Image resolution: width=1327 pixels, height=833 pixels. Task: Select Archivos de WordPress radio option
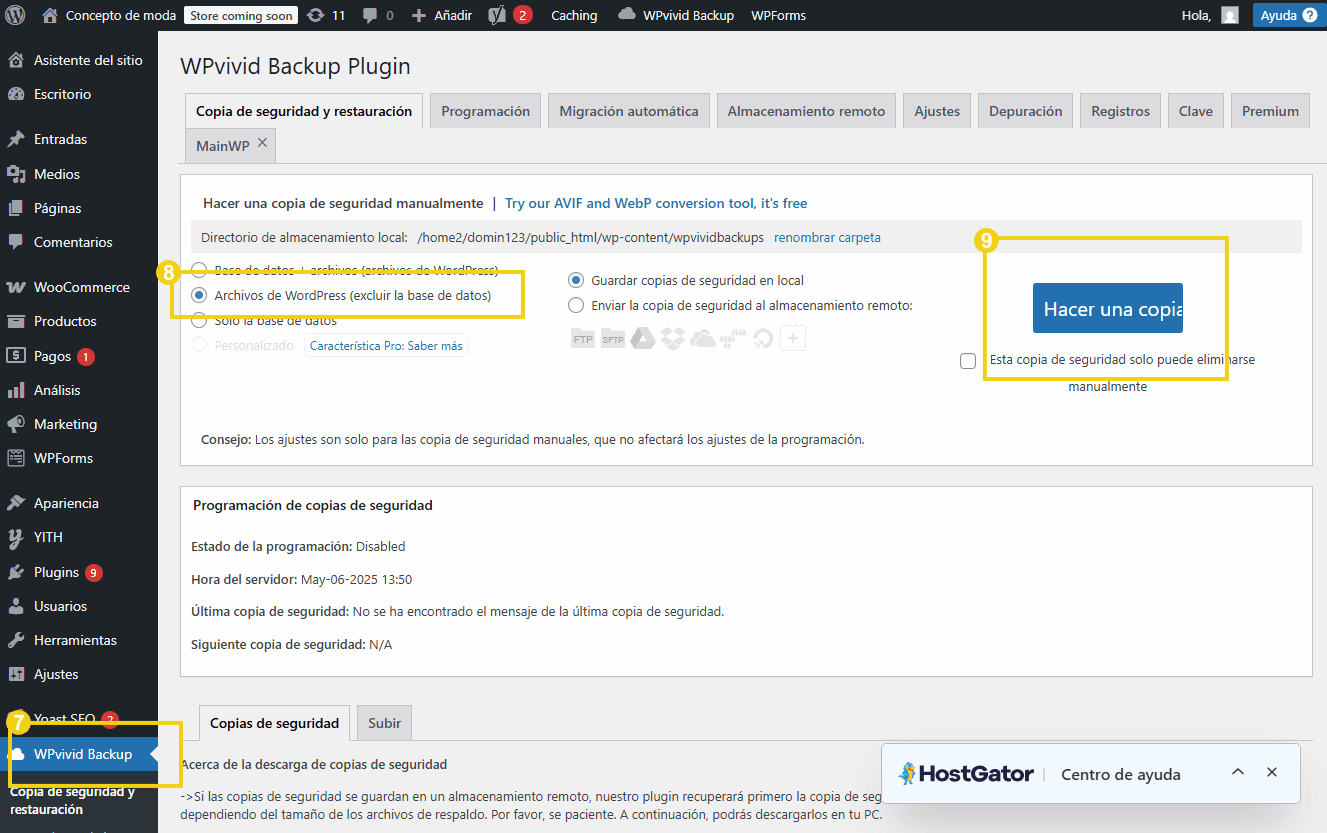click(x=199, y=295)
